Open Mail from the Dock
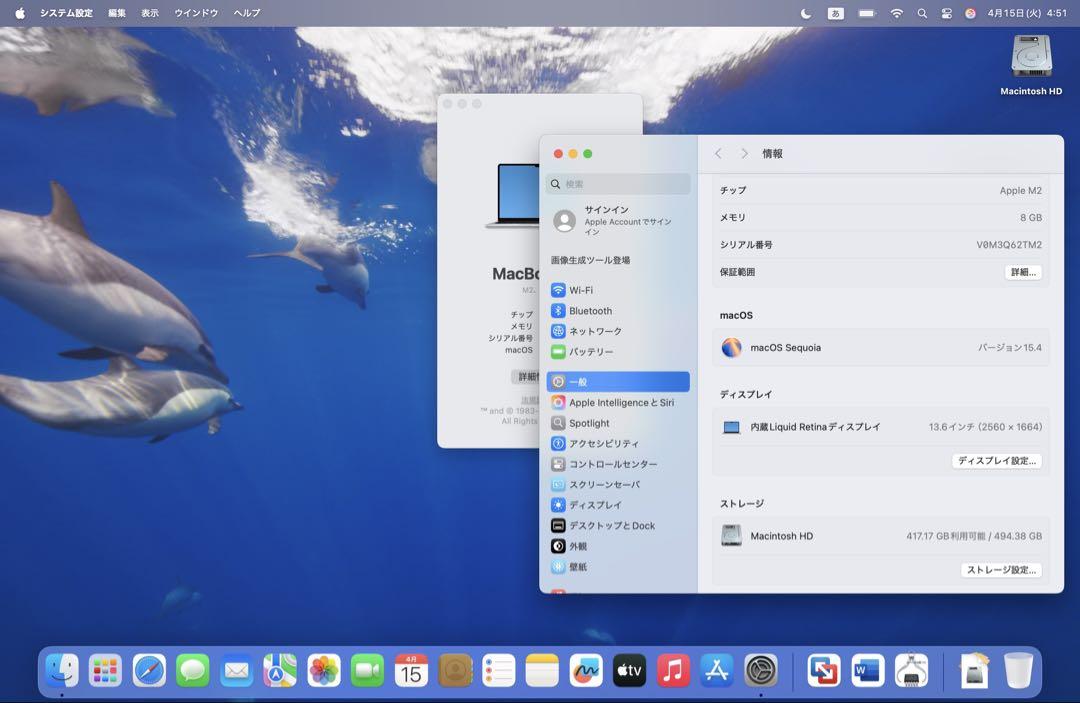Image resolution: width=1080 pixels, height=703 pixels. 236,671
